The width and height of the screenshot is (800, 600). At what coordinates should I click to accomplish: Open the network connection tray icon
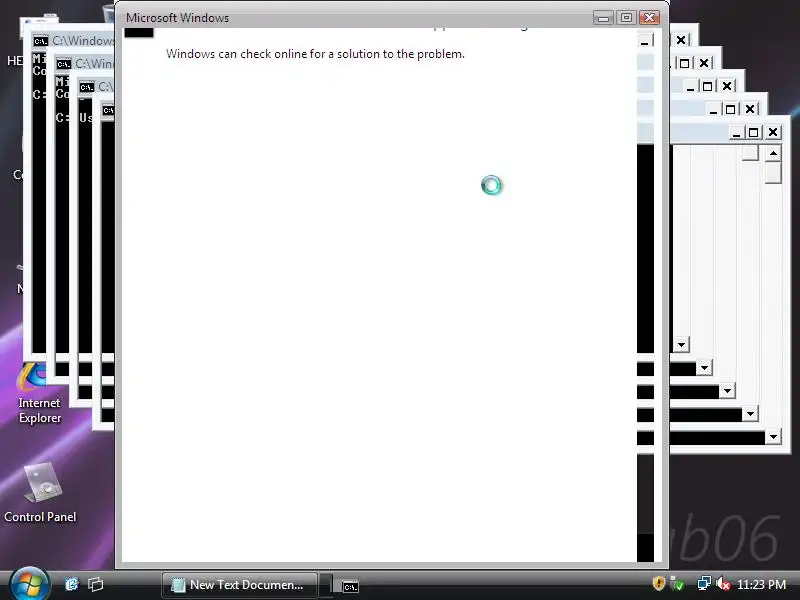coord(704,583)
